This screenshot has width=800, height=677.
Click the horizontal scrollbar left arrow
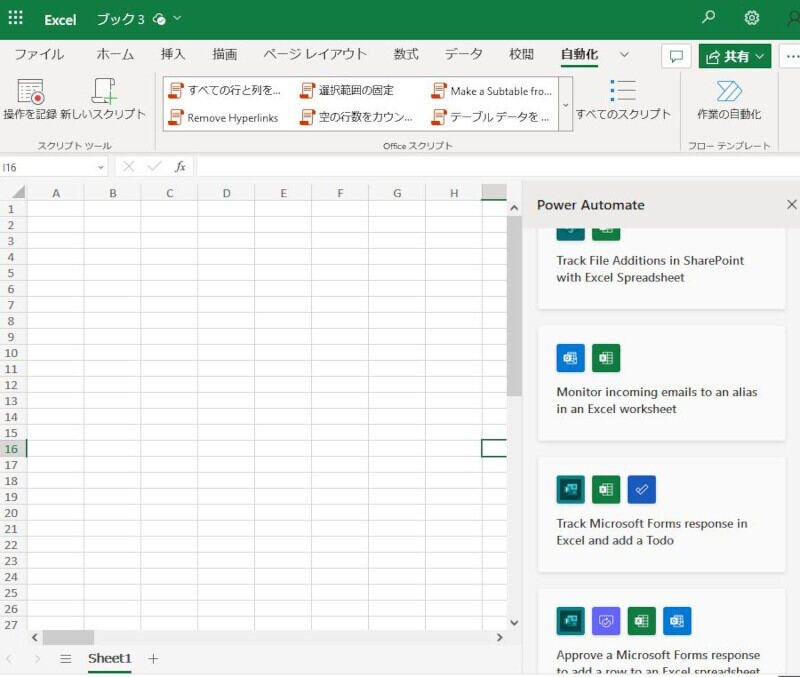tap(35, 637)
